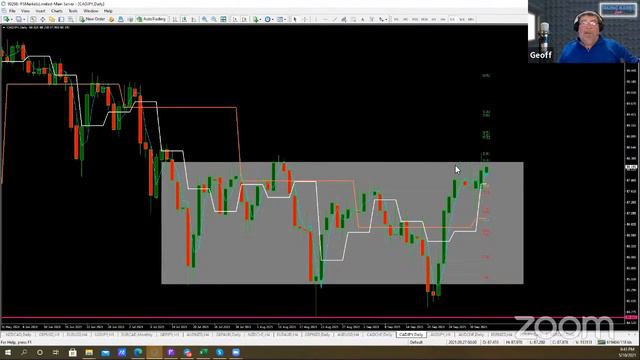Open the File menu
This screenshot has width=640, height=360.
[x=12, y=11]
